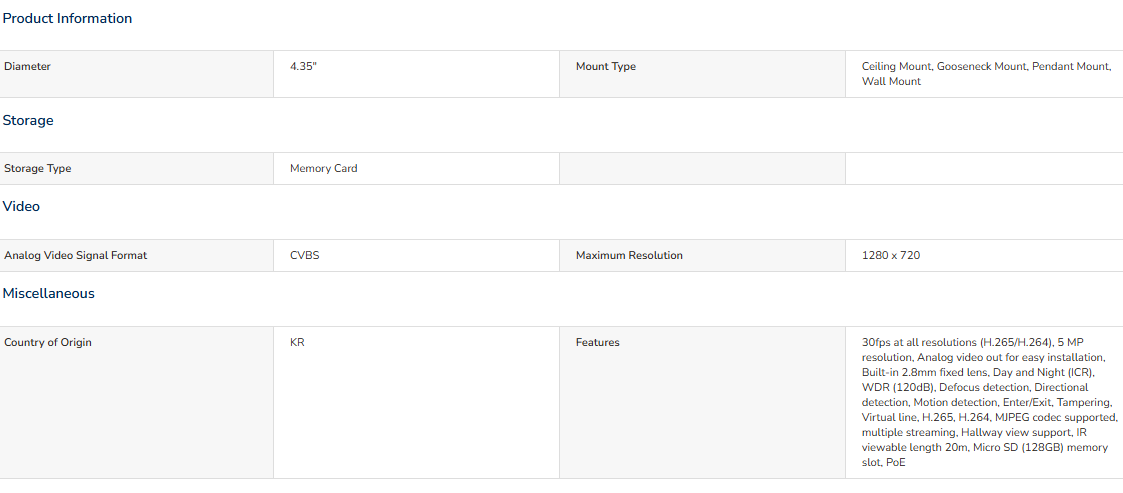Click the Storage section heading
This screenshot has height=493, width=1123.
(28, 120)
